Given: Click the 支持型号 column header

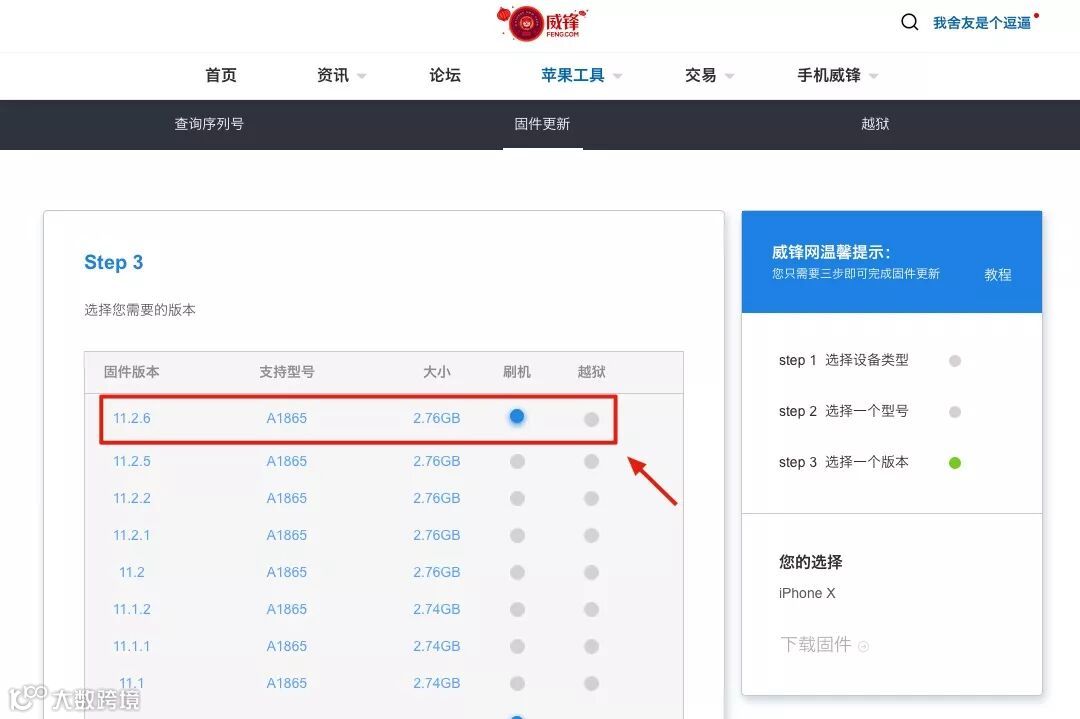Looking at the screenshot, I should click(x=287, y=372).
